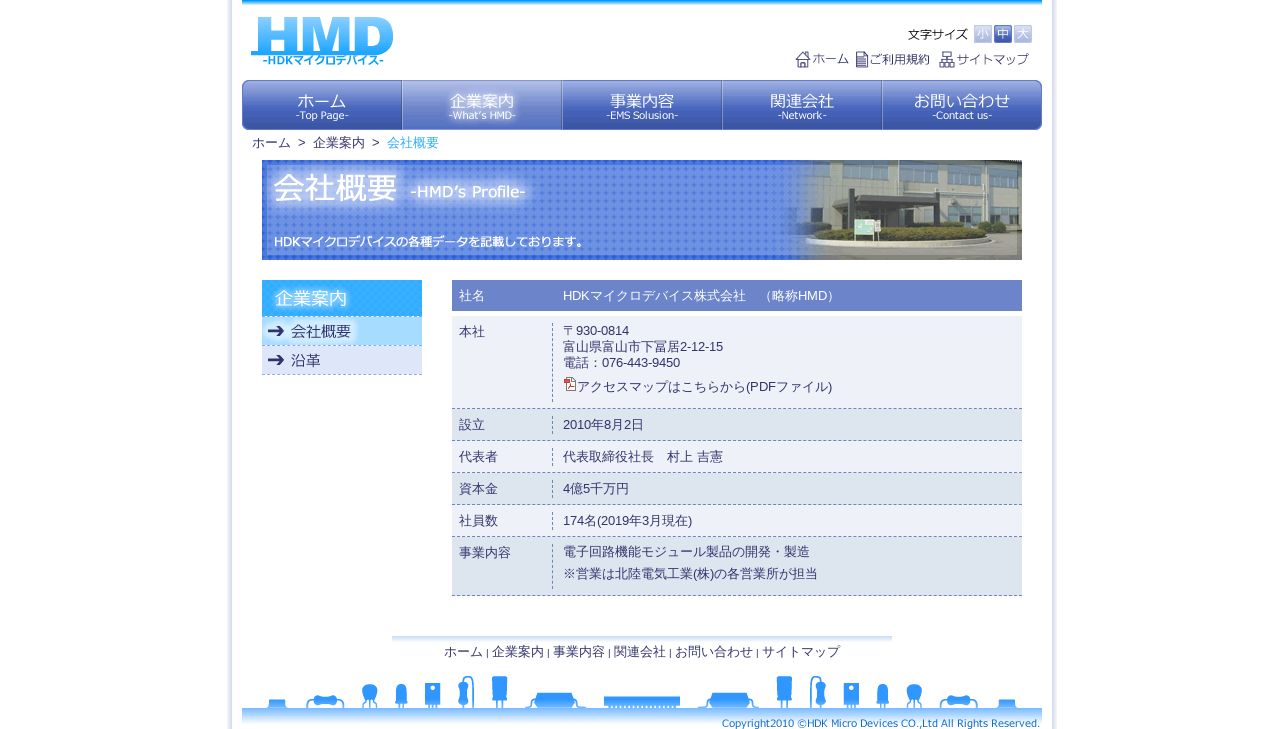Click the phone number 076-443-9450
Screen dimensions: 1284x729
pyautogui.click(x=641, y=363)
